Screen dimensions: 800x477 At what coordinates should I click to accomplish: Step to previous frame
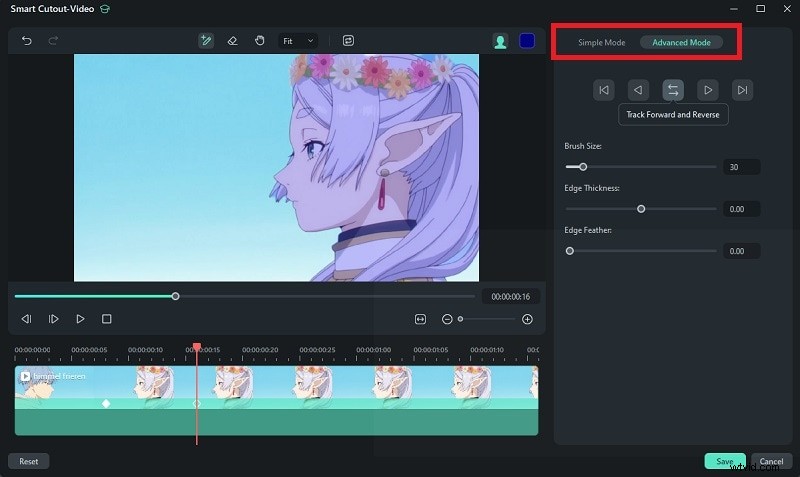click(27, 319)
